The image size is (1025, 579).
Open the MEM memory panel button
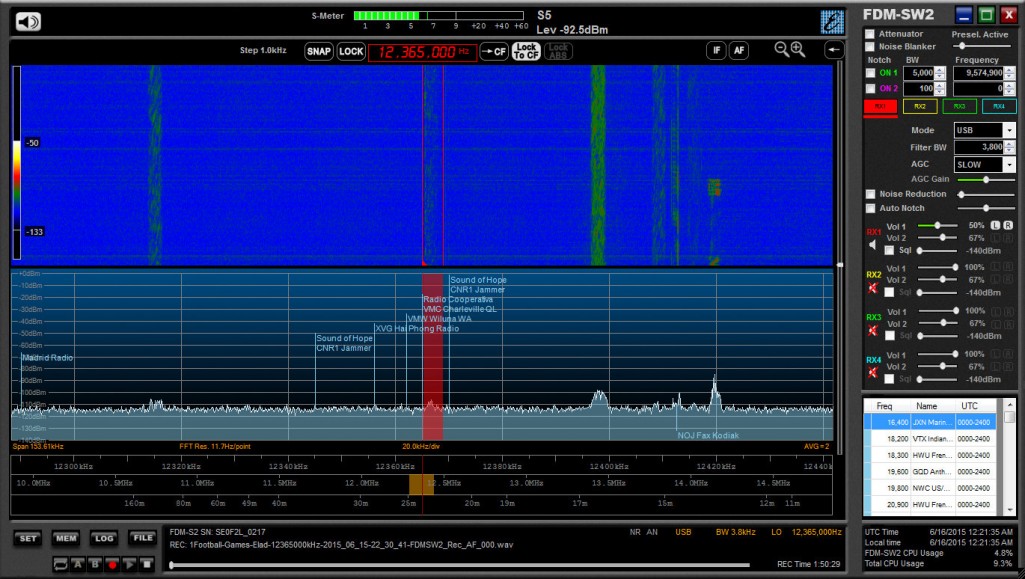66,538
